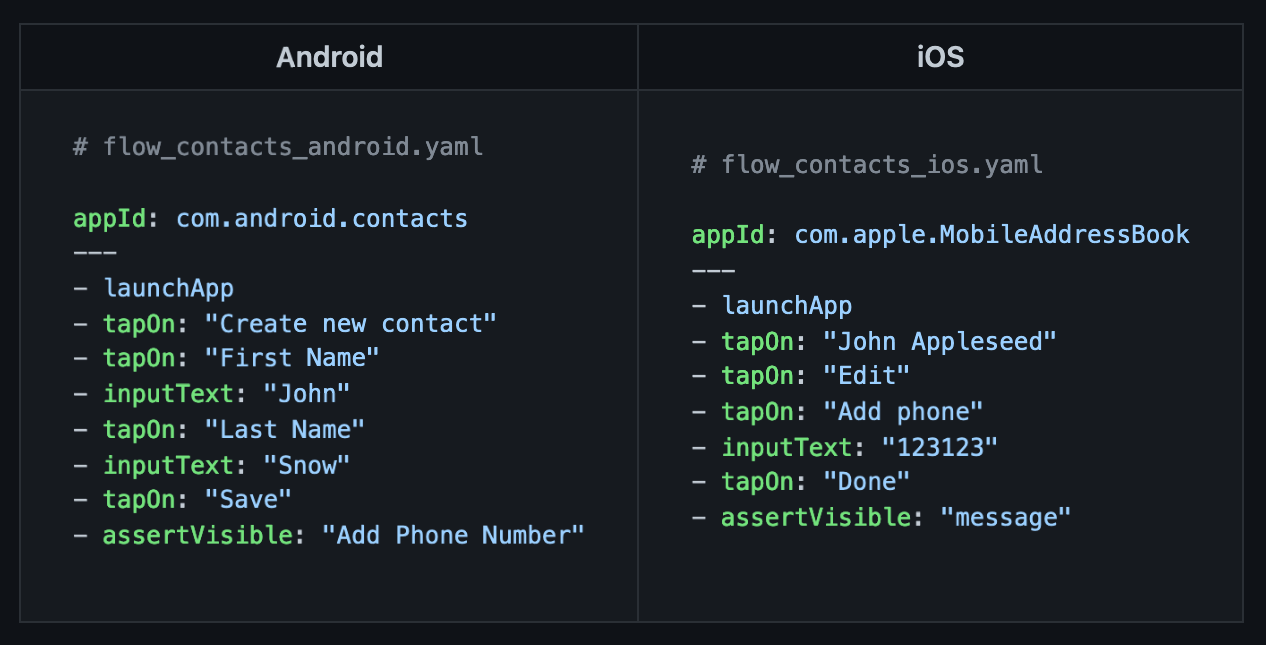Click launchApp in the iOS column
Image resolution: width=1266 pixels, height=645 pixels.
click(x=787, y=306)
